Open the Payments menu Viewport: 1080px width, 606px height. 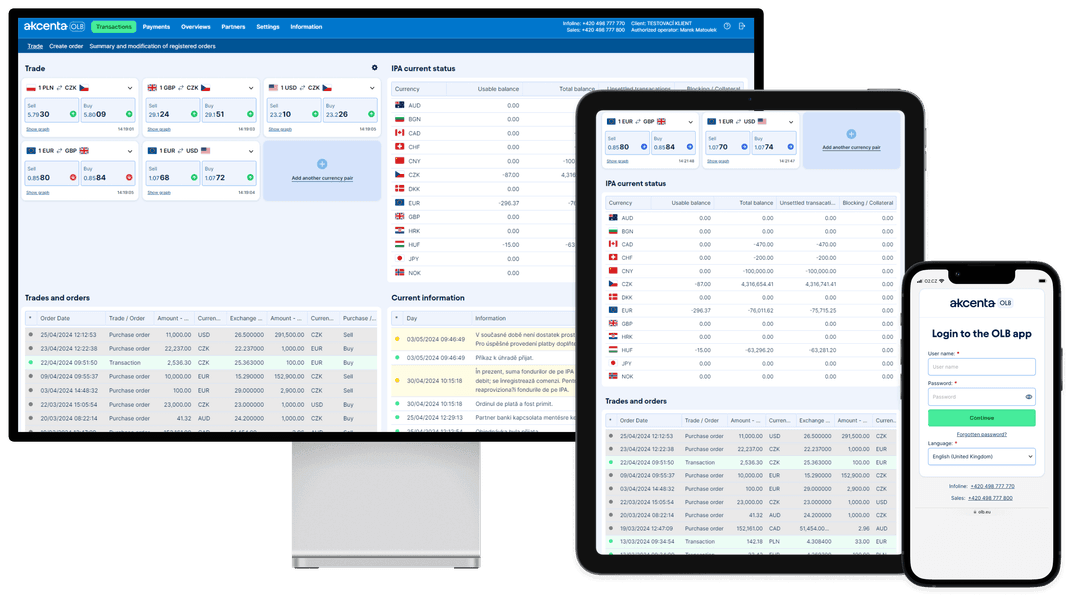point(156,27)
